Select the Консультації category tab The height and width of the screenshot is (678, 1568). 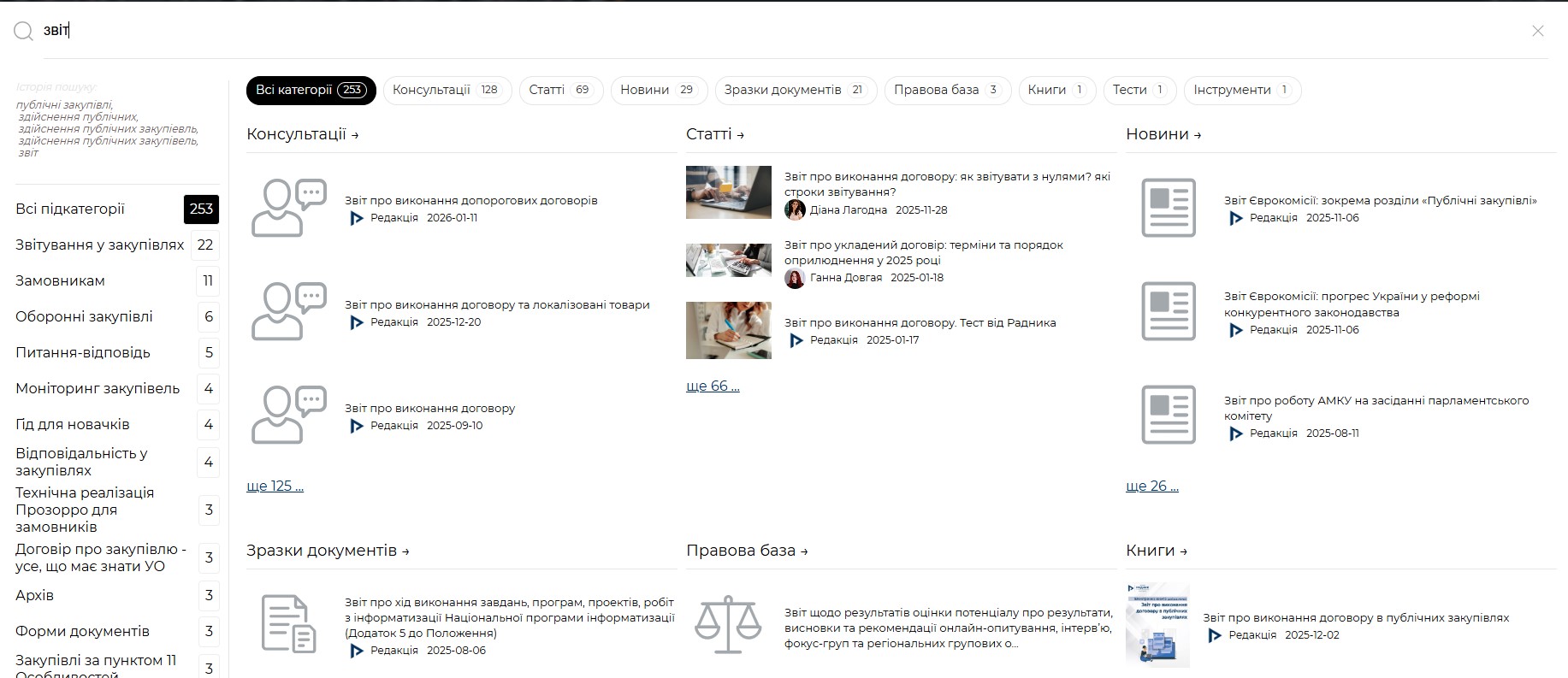[x=447, y=90]
